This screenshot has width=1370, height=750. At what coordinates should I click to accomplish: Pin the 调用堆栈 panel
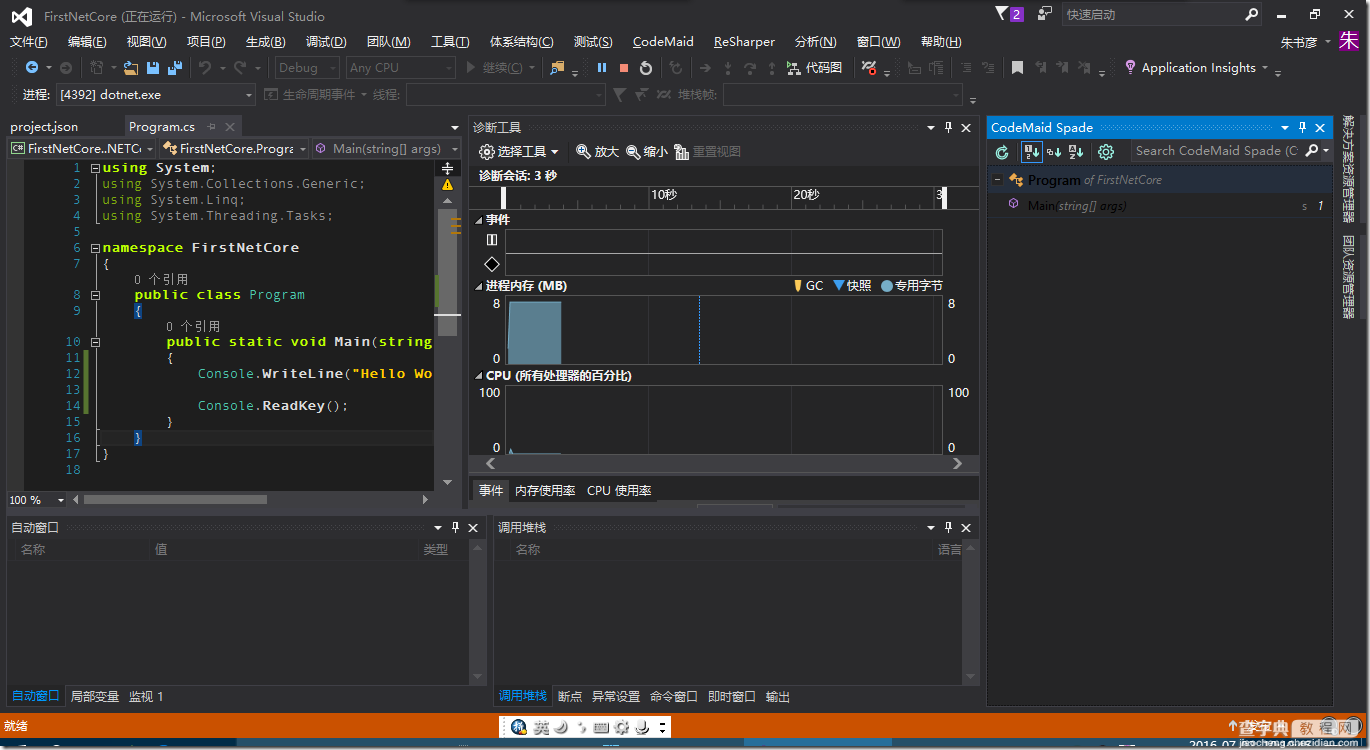pyautogui.click(x=947, y=527)
